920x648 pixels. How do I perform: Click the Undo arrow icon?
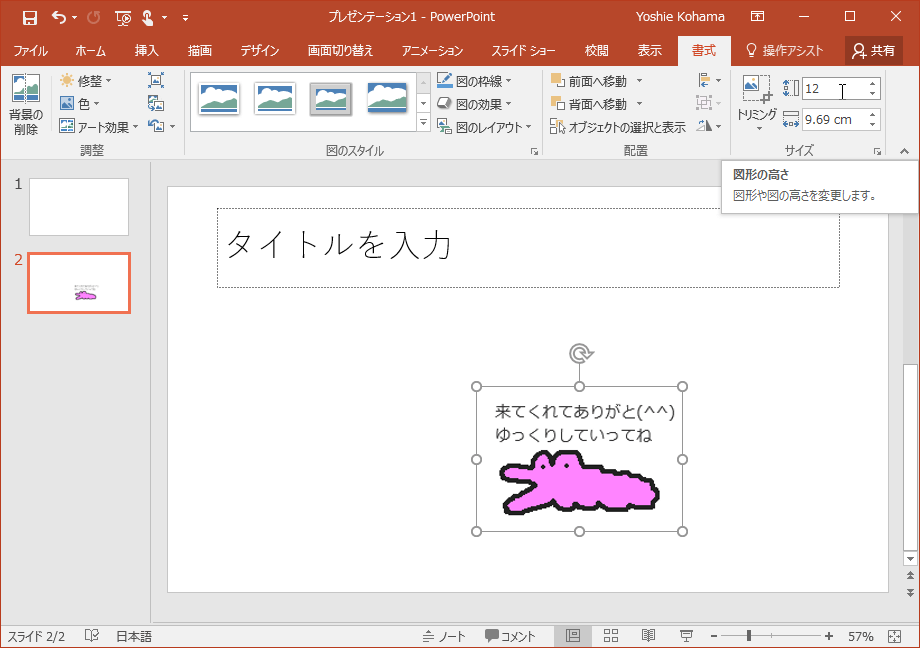click(59, 17)
